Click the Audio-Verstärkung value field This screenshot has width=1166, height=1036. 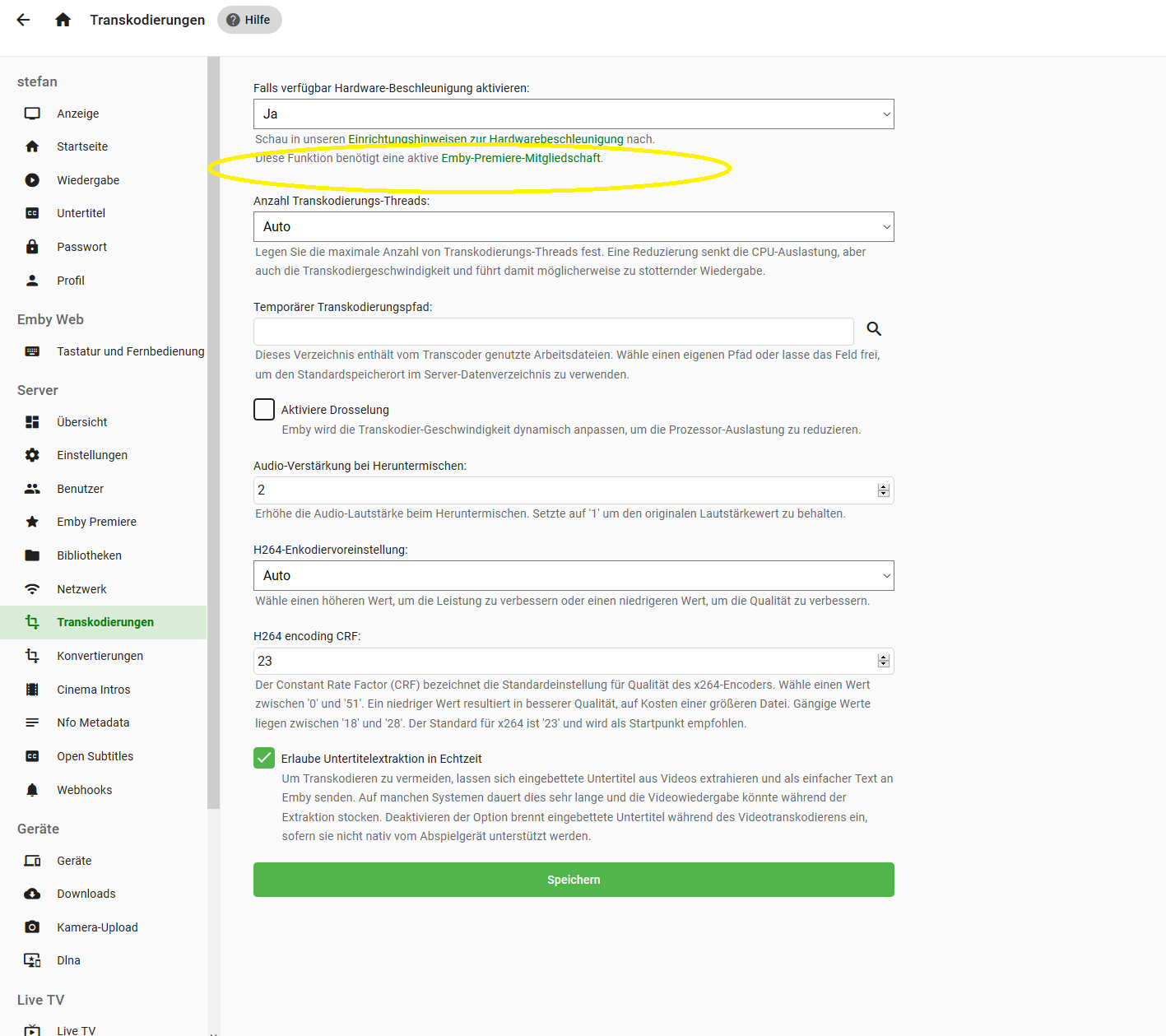click(574, 490)
